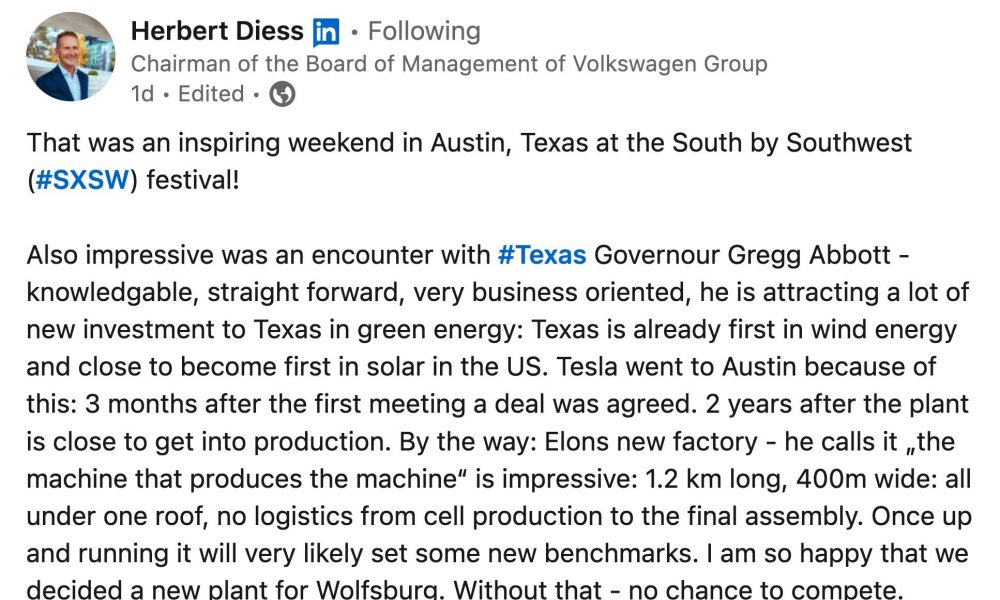Click the globe public visibility icon
The height and width of the screenshot is (600, 1000).
[282, 94]
